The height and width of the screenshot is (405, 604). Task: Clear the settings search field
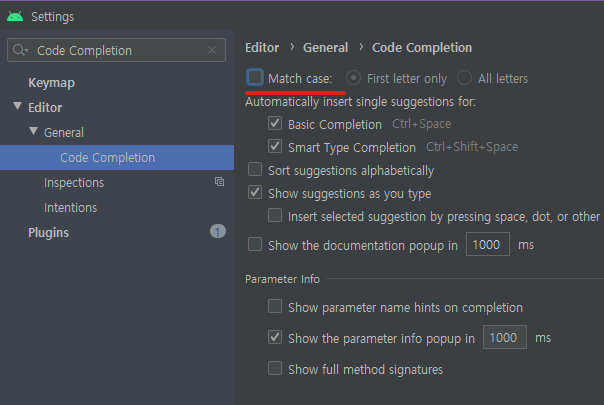tap(212, 50)
